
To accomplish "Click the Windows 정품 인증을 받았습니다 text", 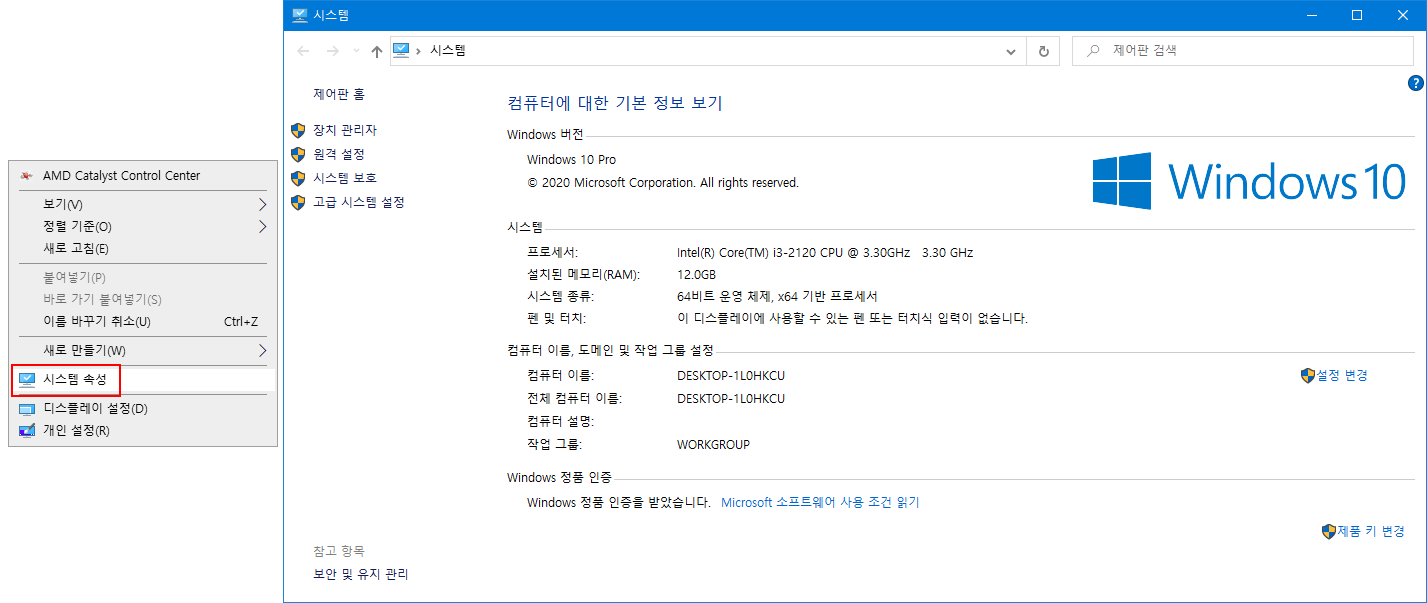I will [619, 502].
